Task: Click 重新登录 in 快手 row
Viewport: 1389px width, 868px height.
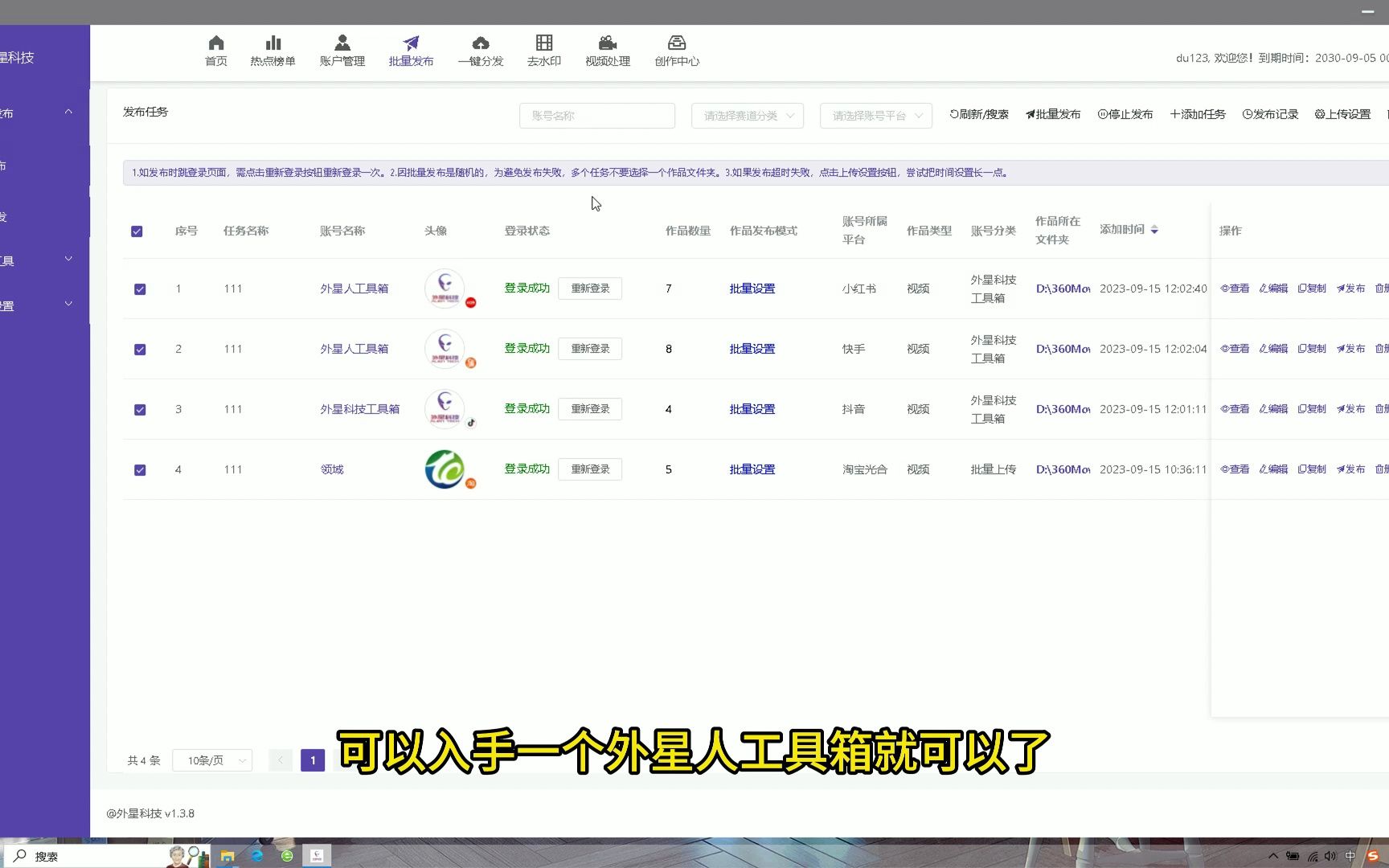Action: point(590,349)
